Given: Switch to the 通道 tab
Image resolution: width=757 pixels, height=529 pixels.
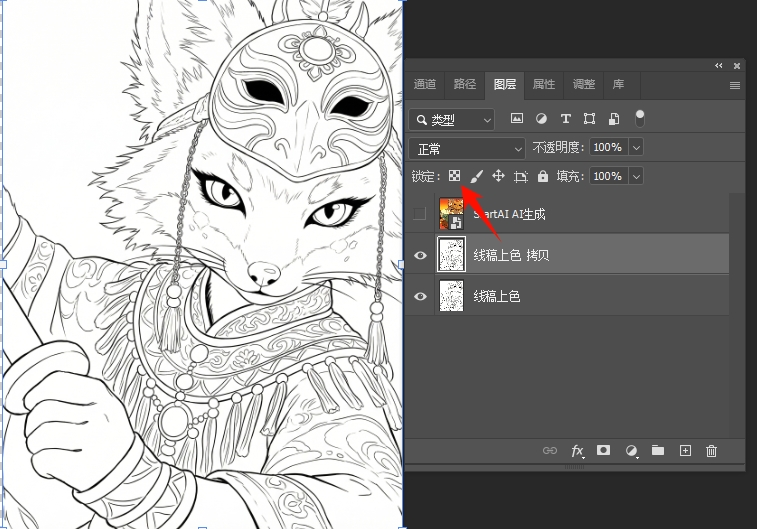Looking at the screenshot, I should click(x=425, y=85).
